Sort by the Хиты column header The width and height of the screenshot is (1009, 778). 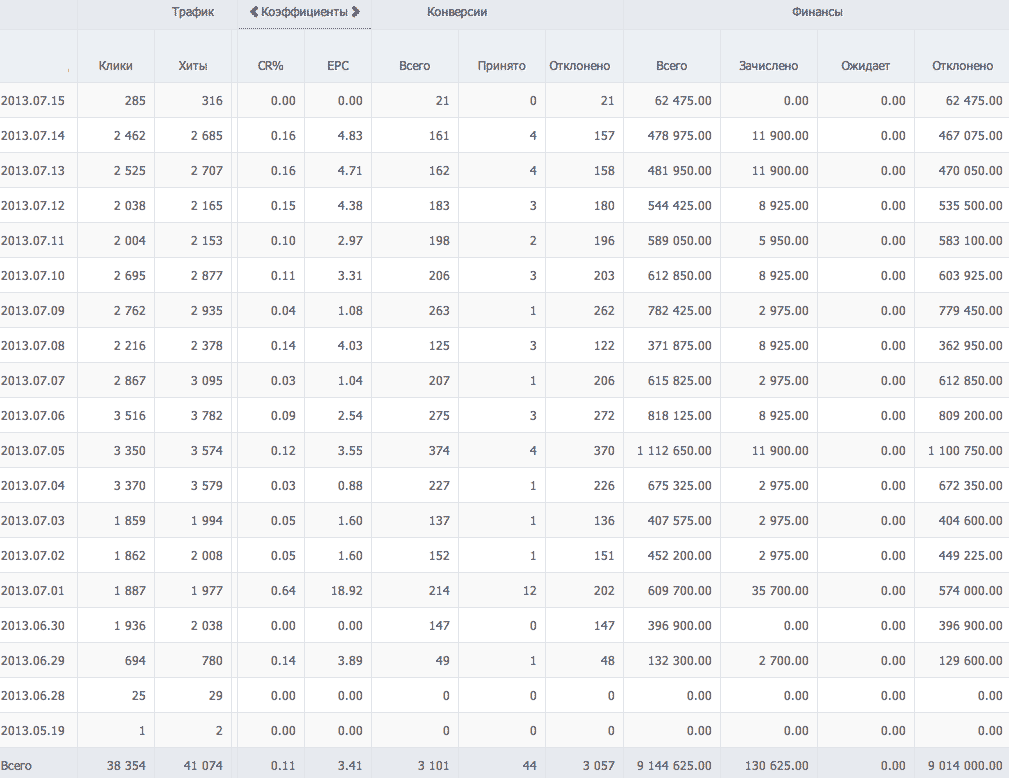pos(192,66)
